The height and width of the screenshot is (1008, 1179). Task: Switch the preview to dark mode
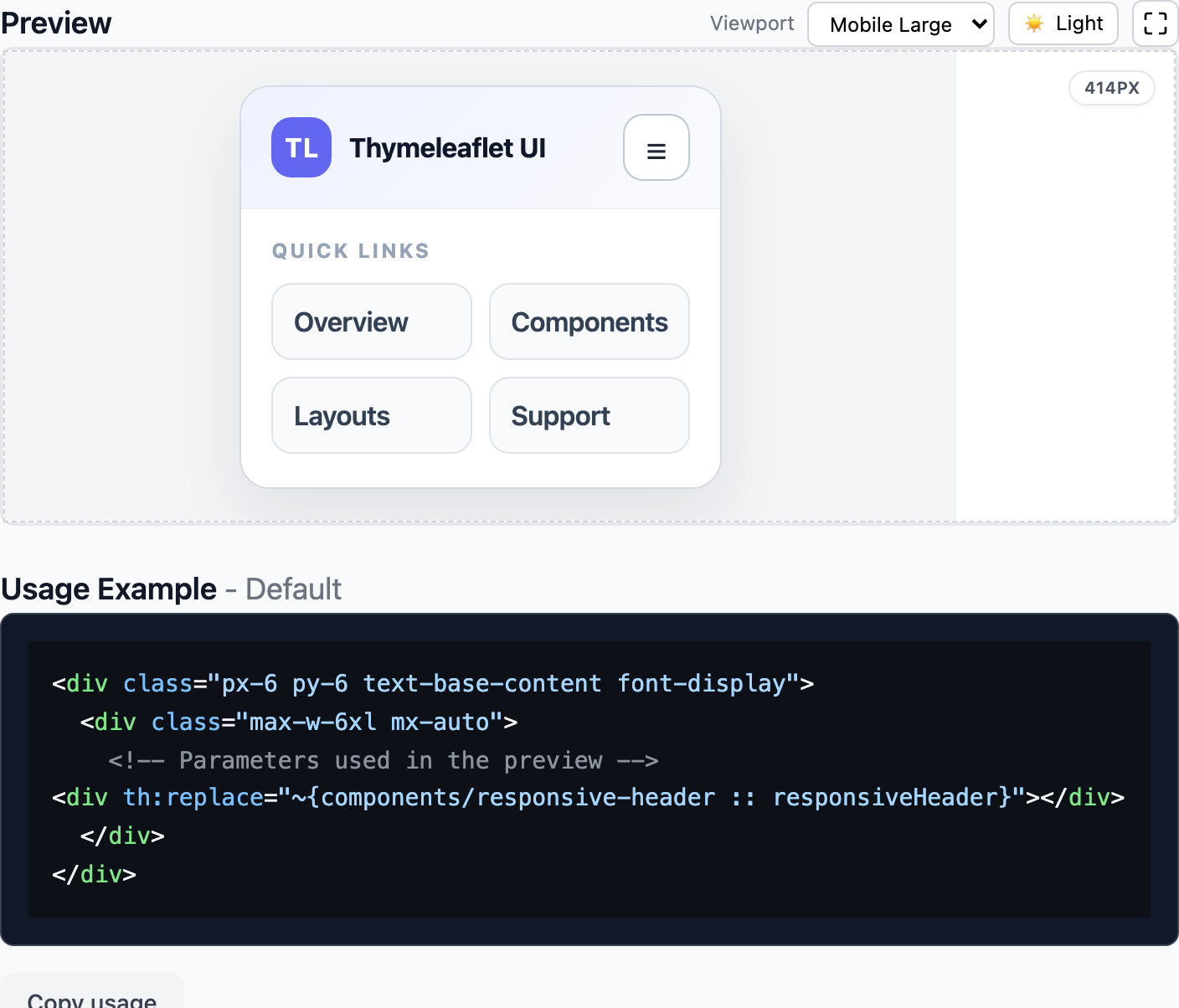click(x=1063, y=23)
